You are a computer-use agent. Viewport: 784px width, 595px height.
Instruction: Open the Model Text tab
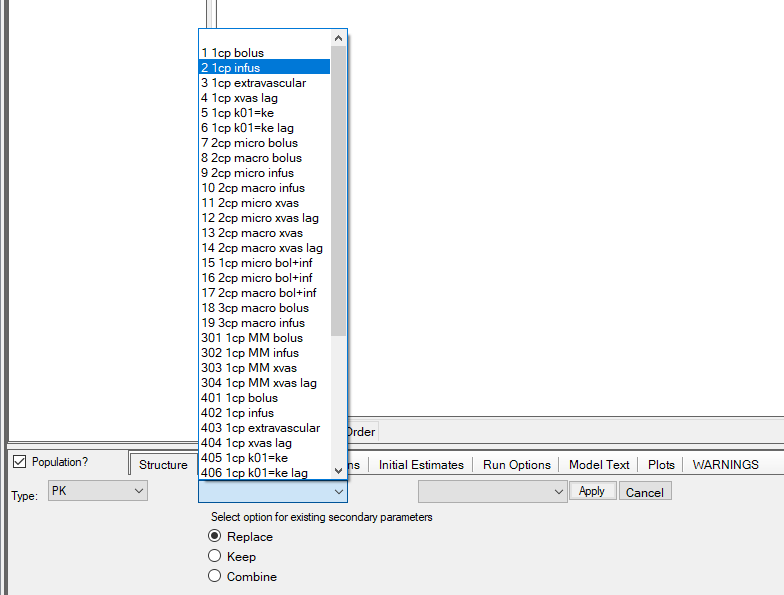(x=599, y=464)
